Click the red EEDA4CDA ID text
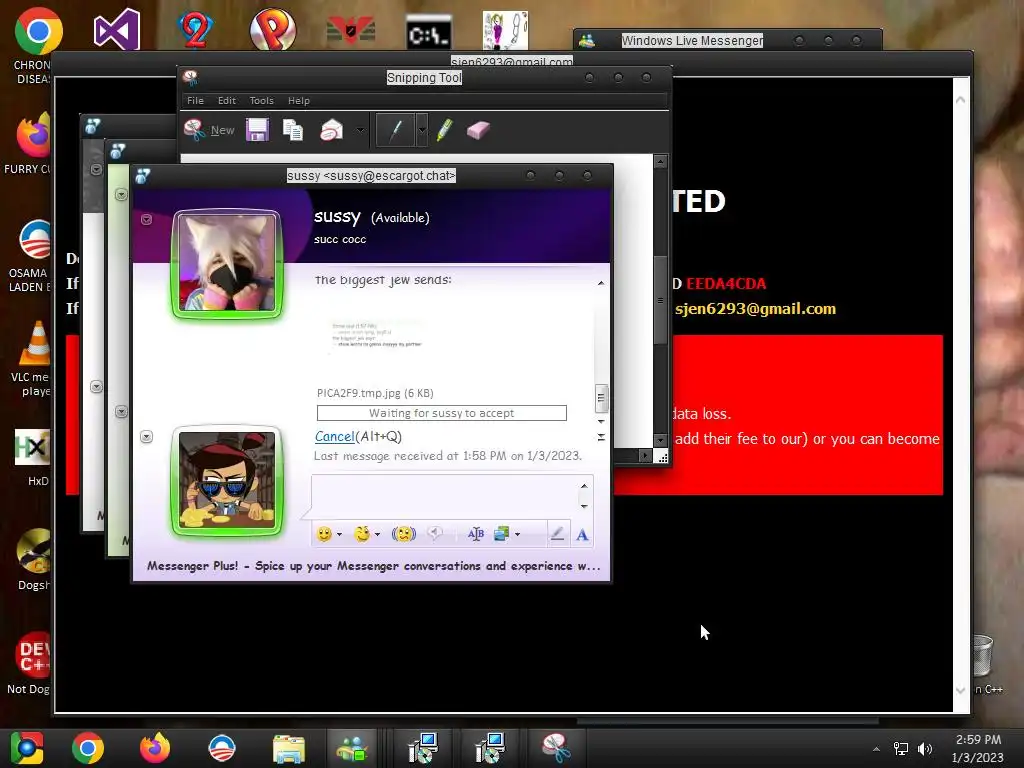This screenshot has height=768, width=1024. pos(726,283)
